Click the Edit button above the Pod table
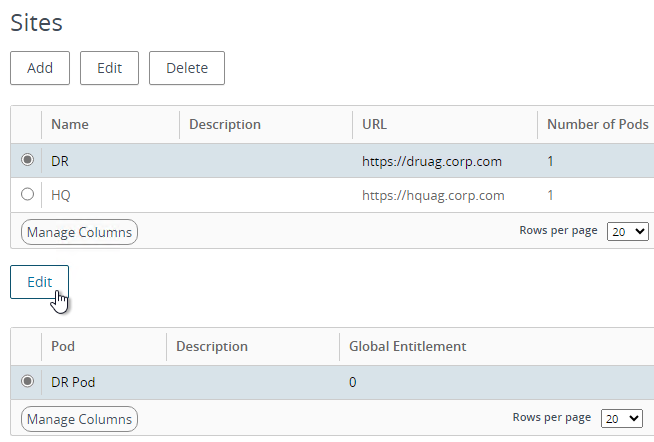The width and height of the screenshot is (654, 442). pos(40,282)
